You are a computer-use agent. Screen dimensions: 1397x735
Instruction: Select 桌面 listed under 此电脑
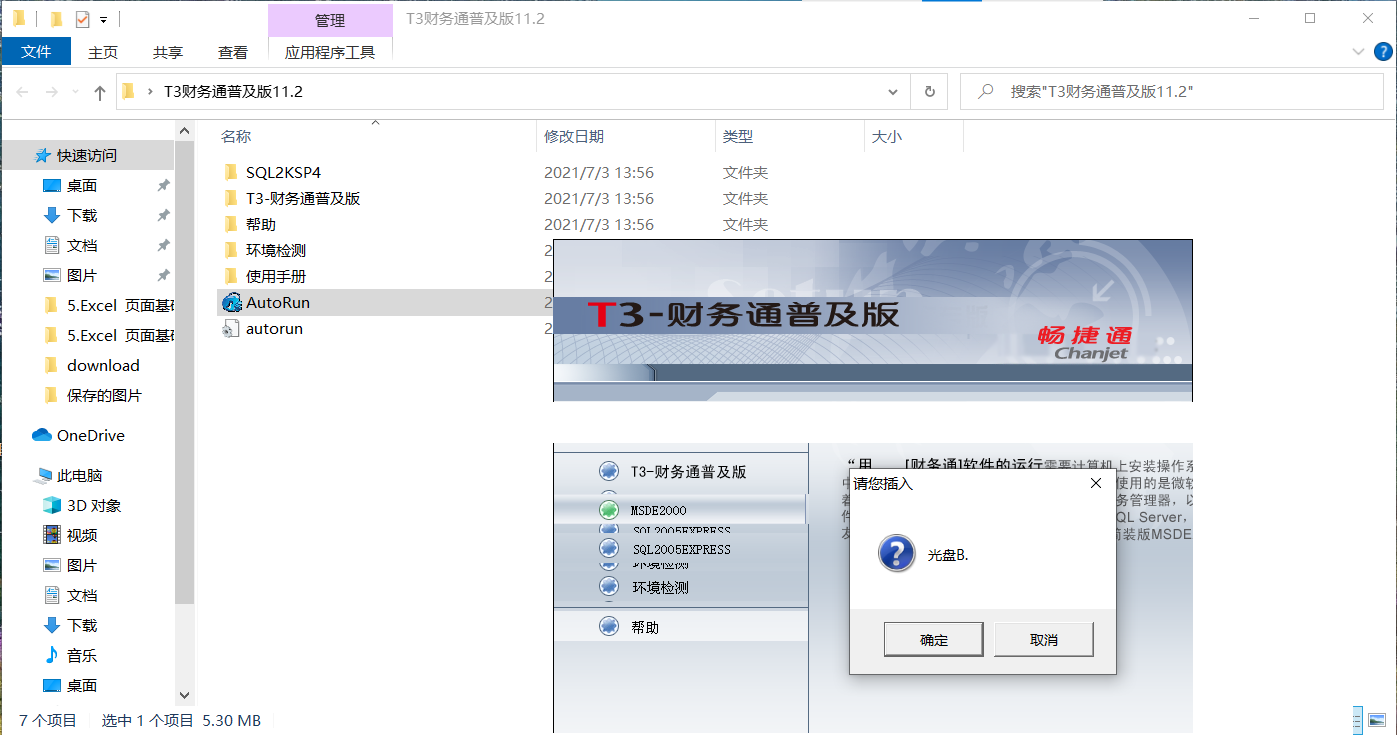pyautogui.click(x=82, y=685)
